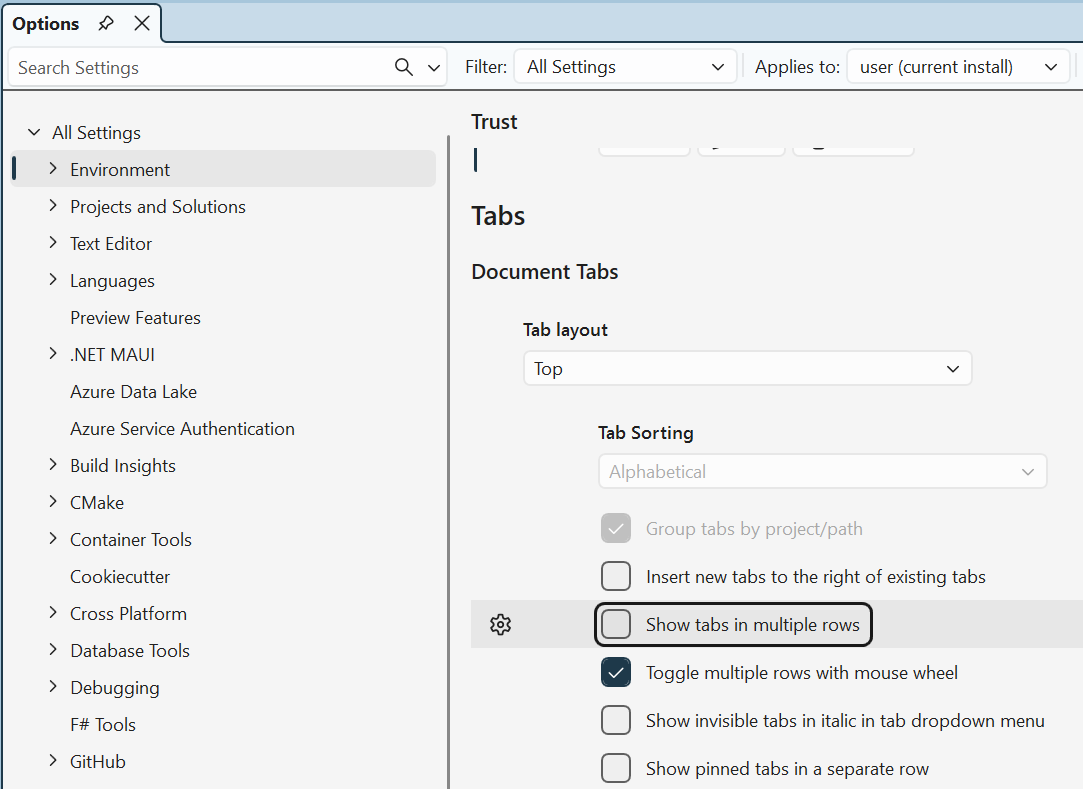Select Database Tools category
The width and height of the screenshot is (1083, 789).
pos(130,650)
